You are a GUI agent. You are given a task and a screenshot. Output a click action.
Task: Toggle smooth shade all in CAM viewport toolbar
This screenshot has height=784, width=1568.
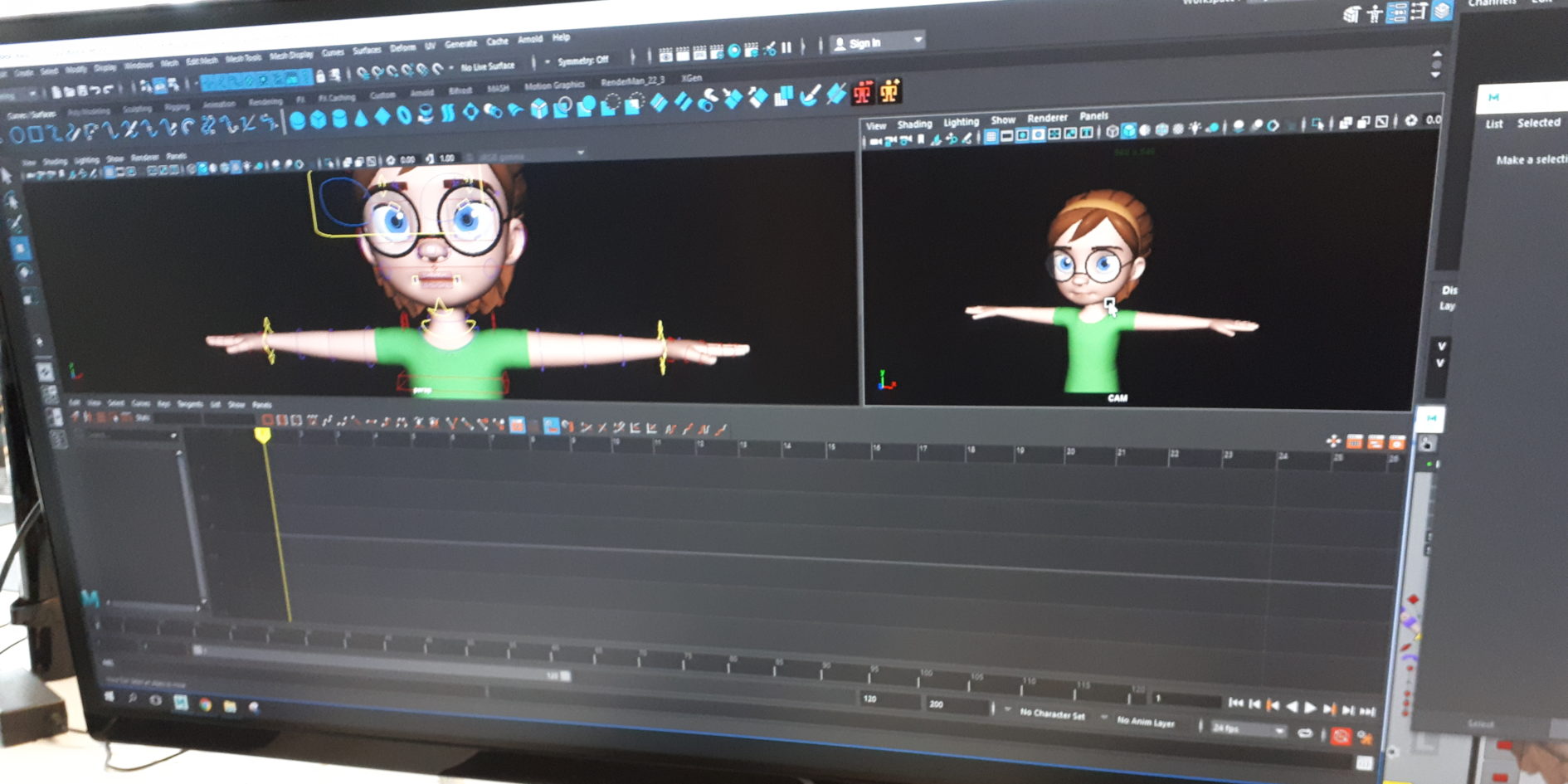pyautogui.click(x=1128, y=130)
